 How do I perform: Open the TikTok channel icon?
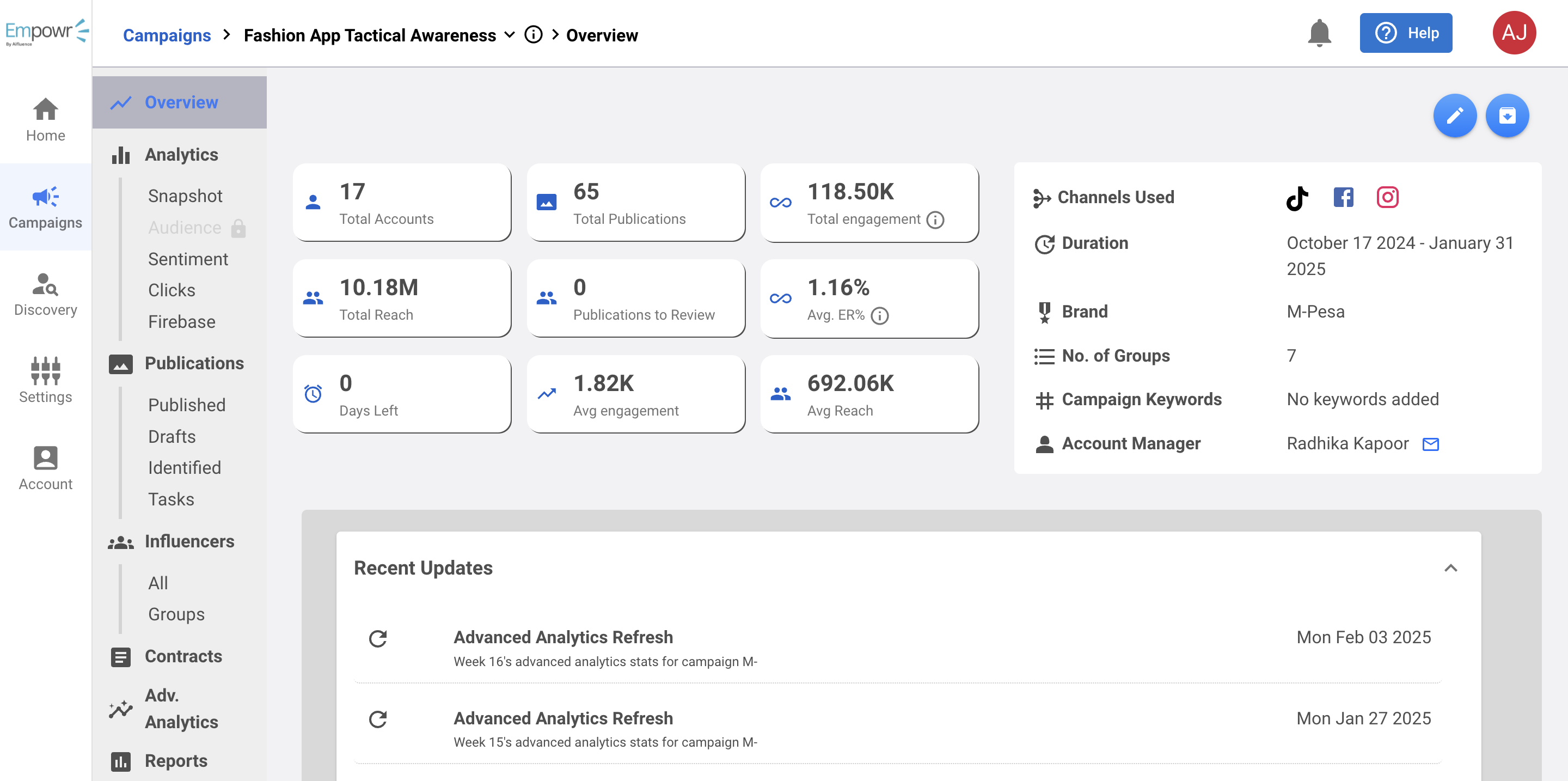click(1297, 198)
